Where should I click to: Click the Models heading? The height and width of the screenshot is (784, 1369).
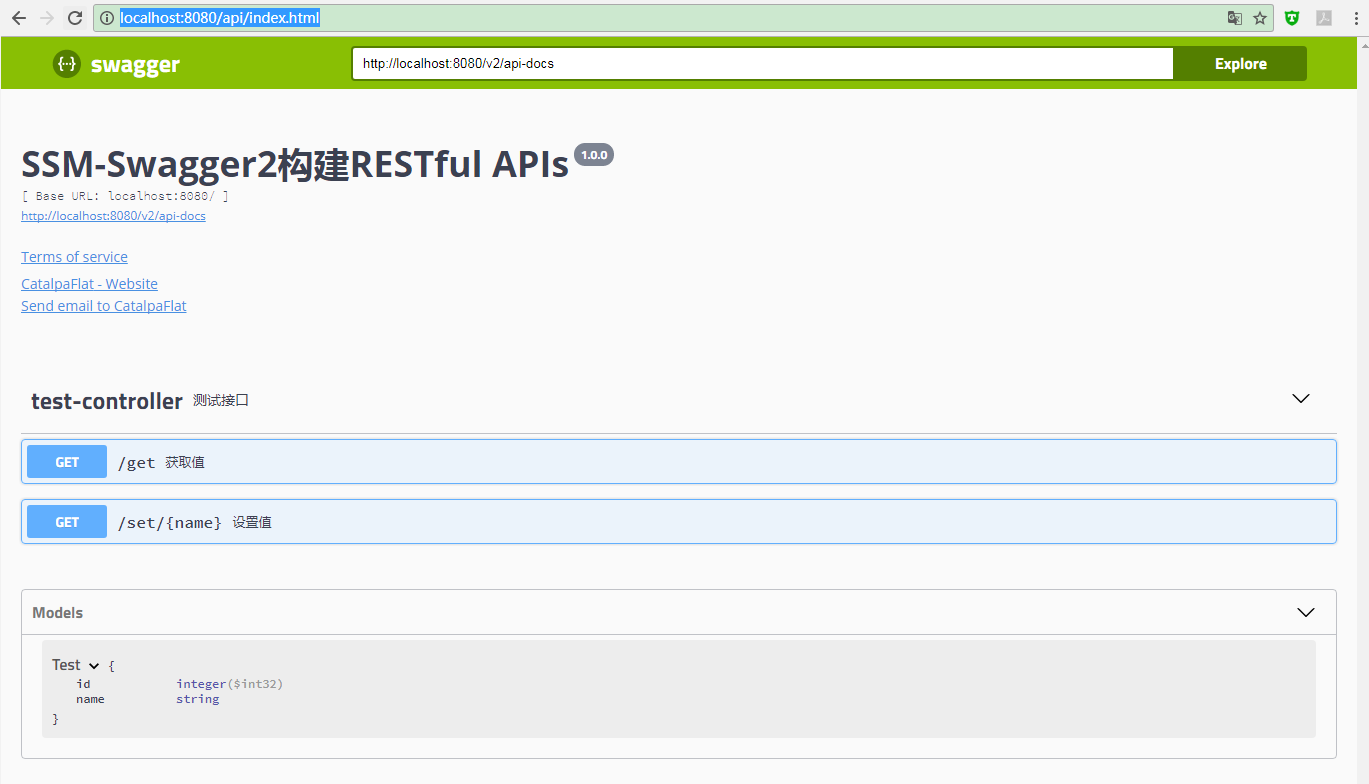click(x=57, y=612)
